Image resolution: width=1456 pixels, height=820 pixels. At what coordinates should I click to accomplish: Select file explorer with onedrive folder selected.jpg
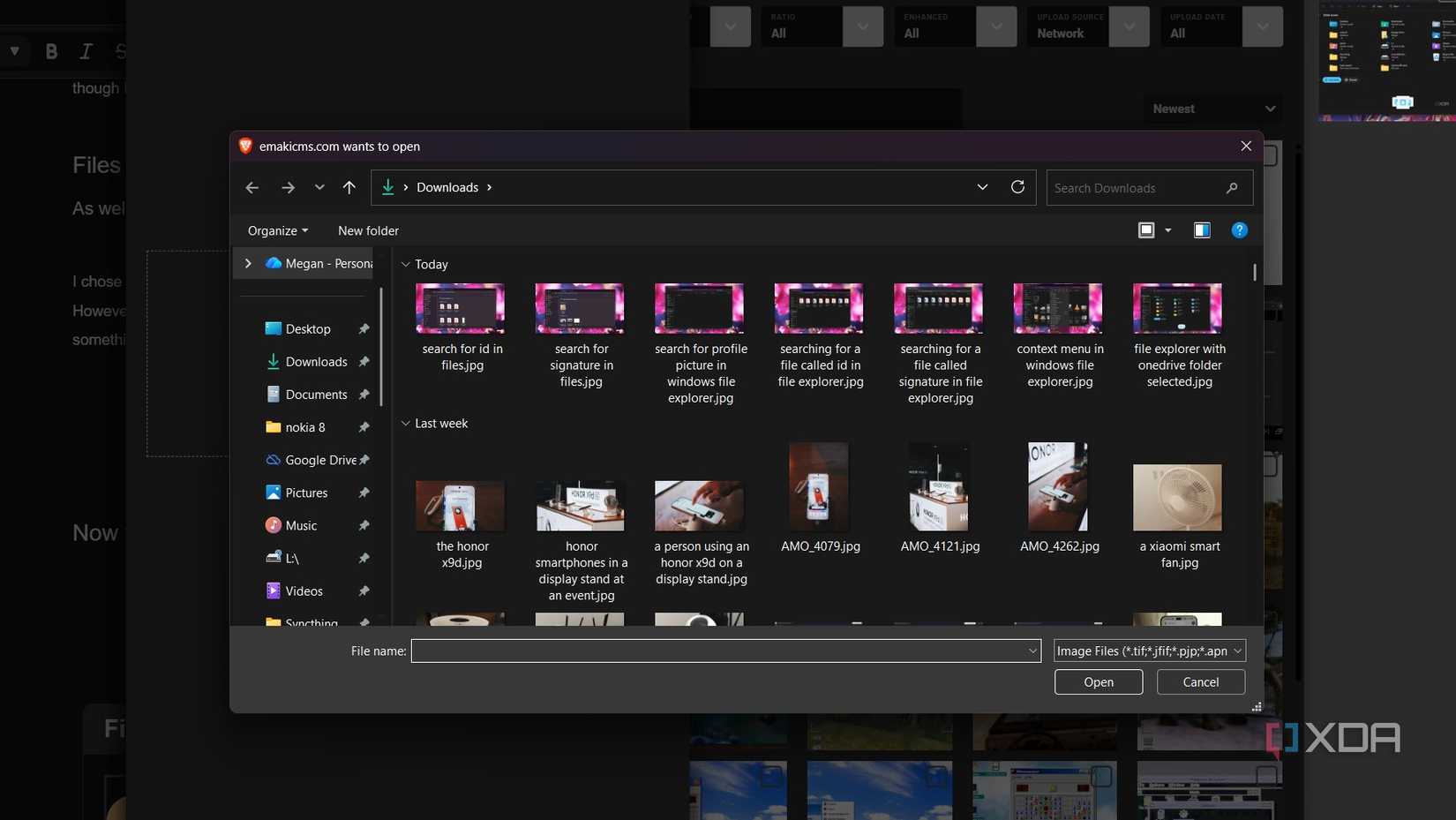(1179, 335)
